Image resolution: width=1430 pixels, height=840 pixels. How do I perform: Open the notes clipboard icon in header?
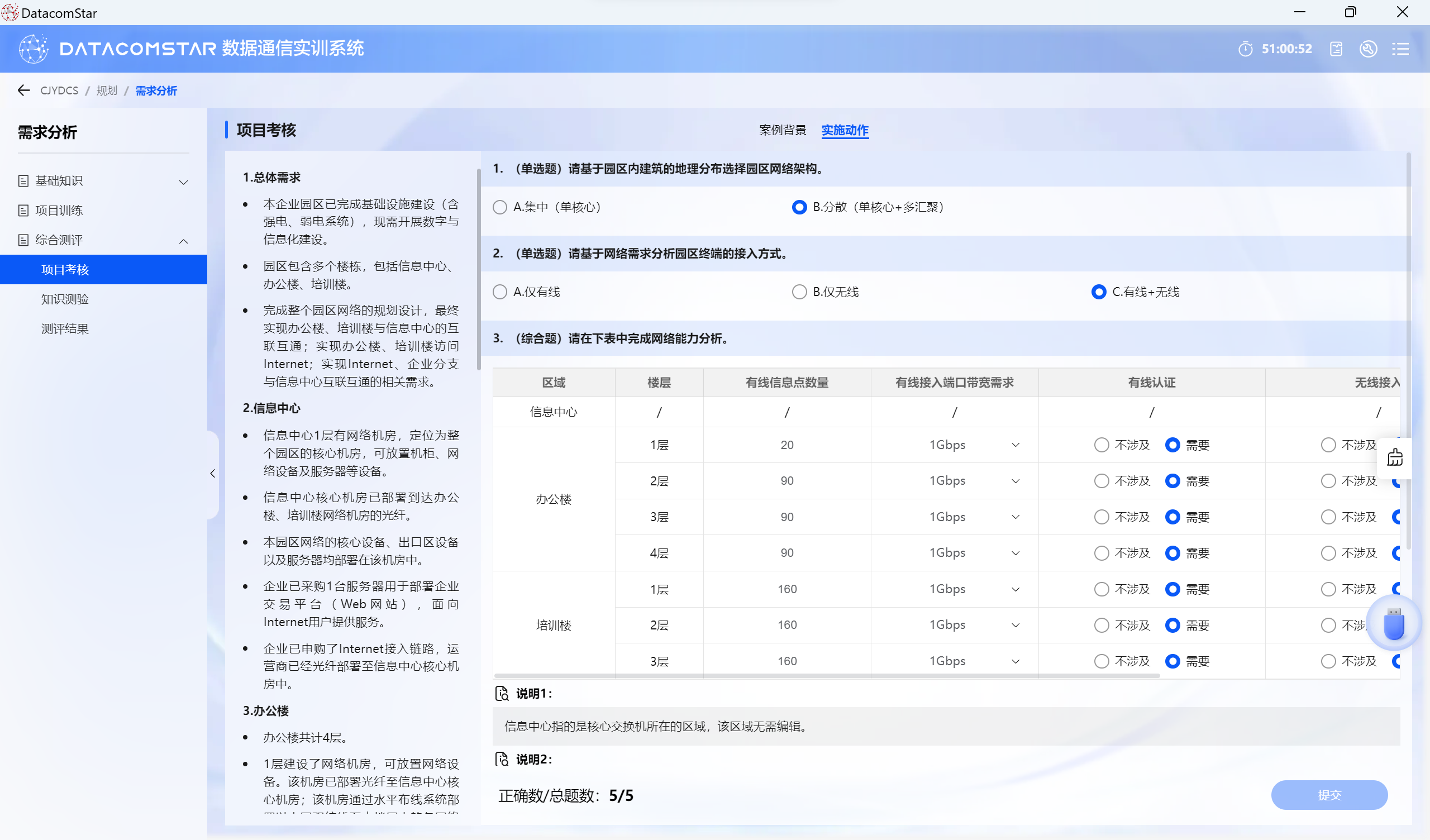[1336, 49]
